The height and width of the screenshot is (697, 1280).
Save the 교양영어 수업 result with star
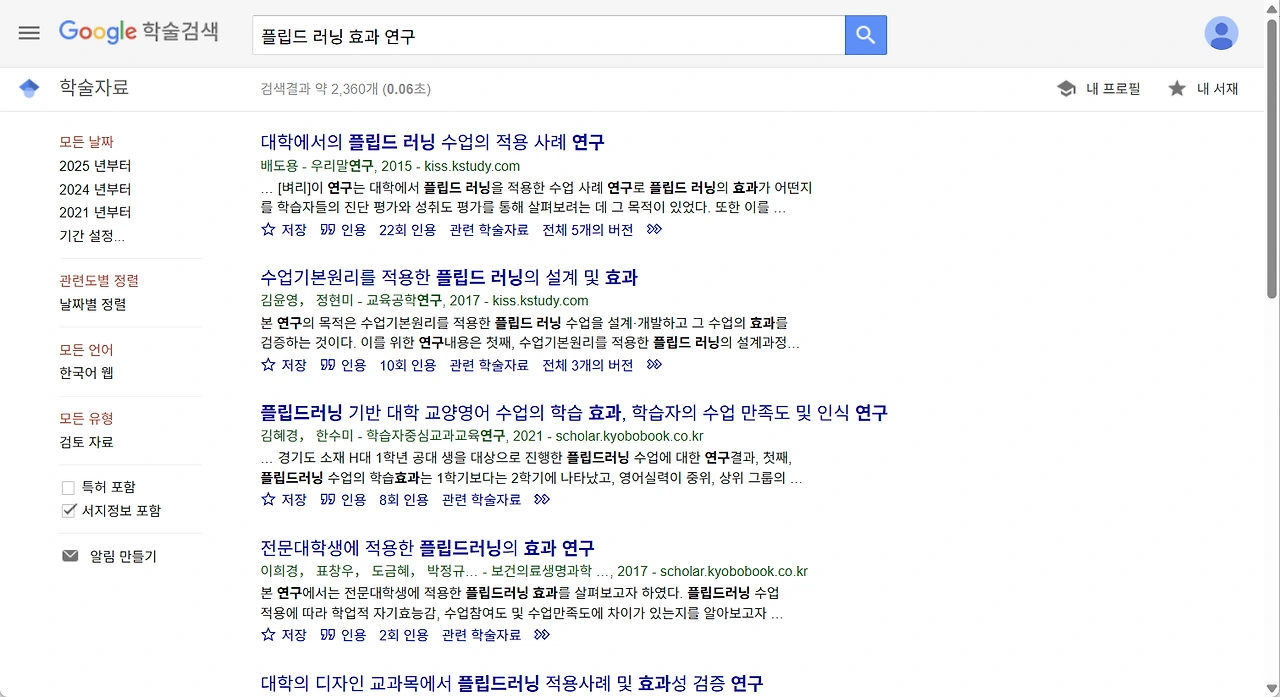tap(284, 499)
